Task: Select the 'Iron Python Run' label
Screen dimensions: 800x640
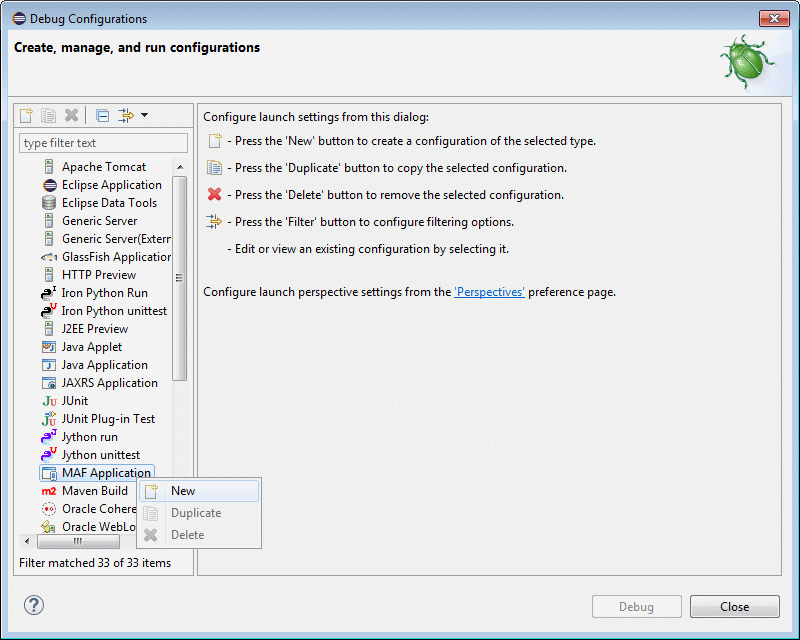Action: pos(105,293)
